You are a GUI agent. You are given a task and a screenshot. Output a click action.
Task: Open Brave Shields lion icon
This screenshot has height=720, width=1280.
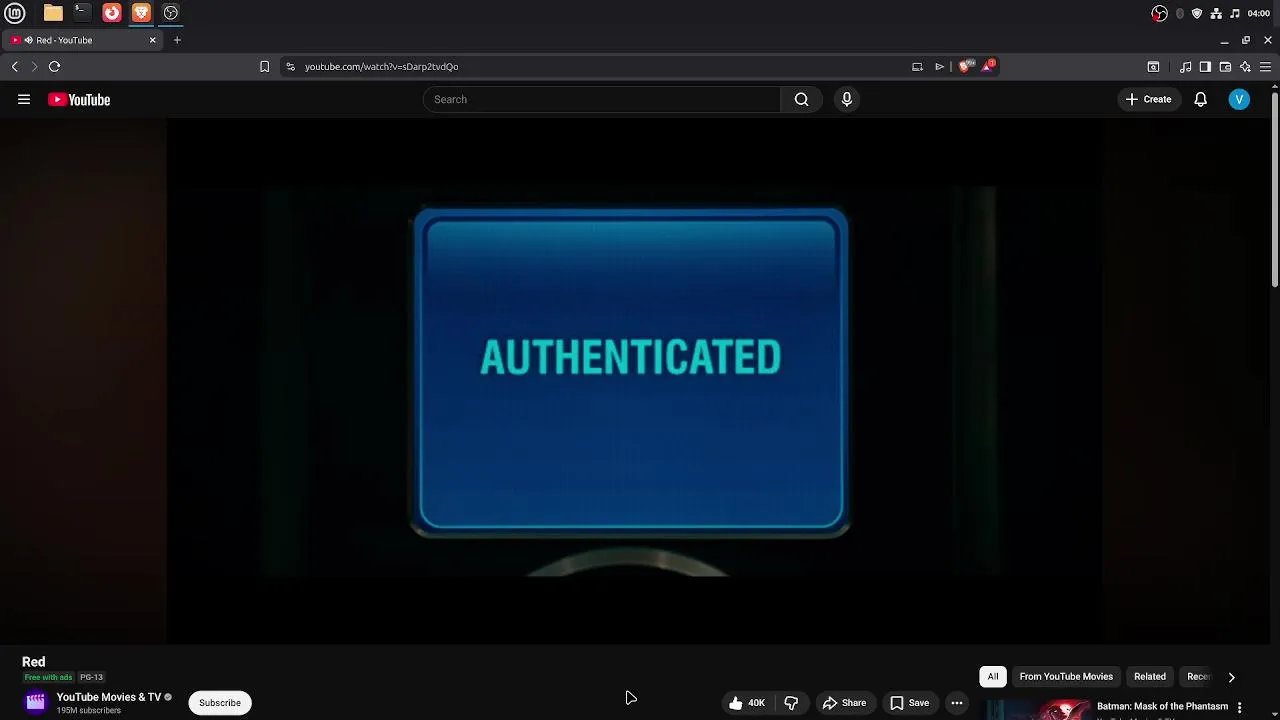pos(964,66)
